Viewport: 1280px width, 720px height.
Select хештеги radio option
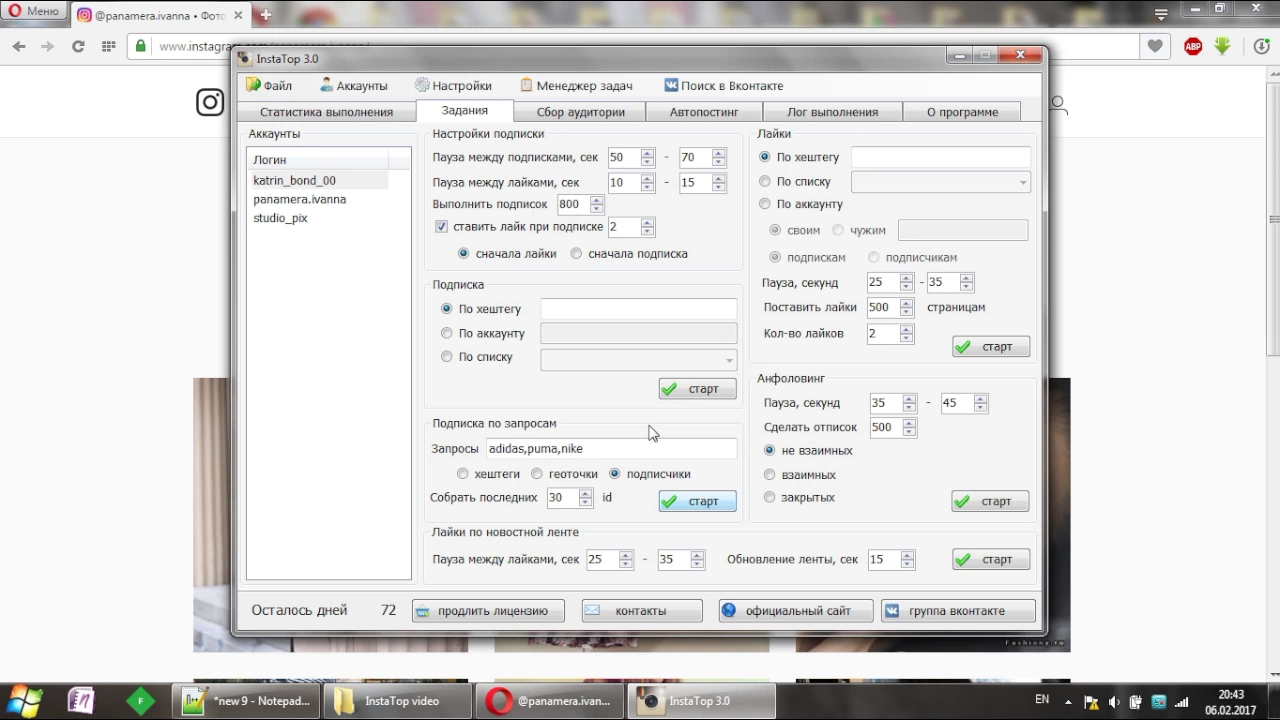(462, 474)
